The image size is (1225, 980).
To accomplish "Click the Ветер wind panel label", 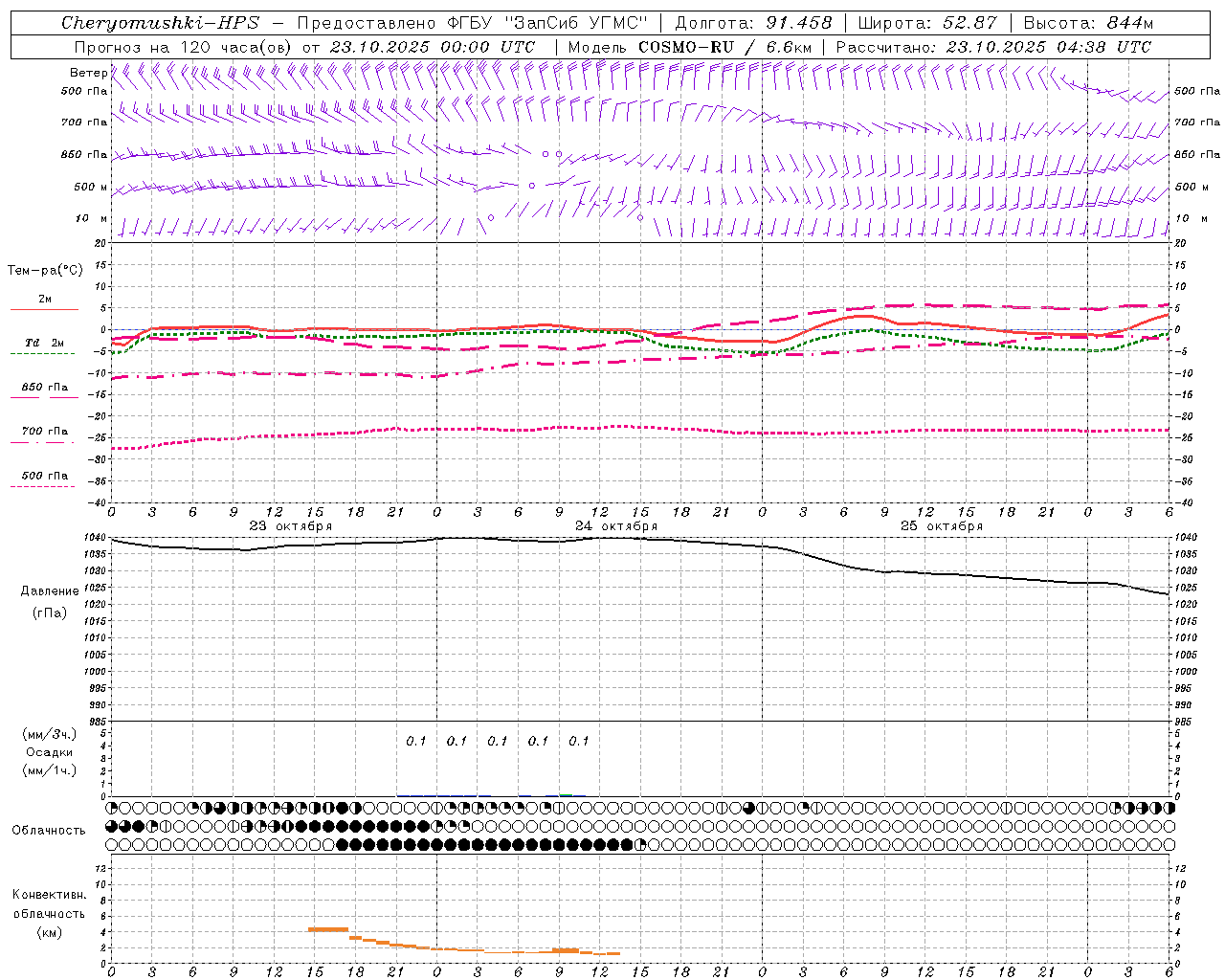I will [x=89, y=73].
